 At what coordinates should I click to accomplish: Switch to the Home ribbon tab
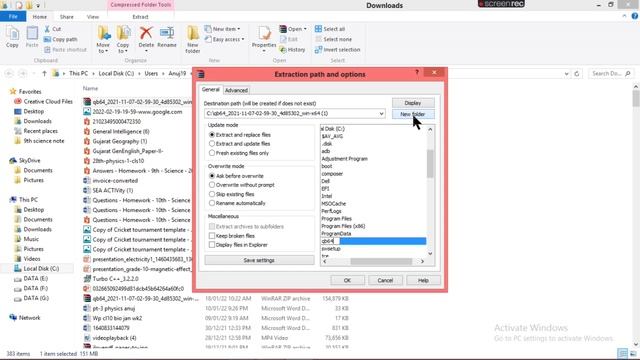point(40,17)
